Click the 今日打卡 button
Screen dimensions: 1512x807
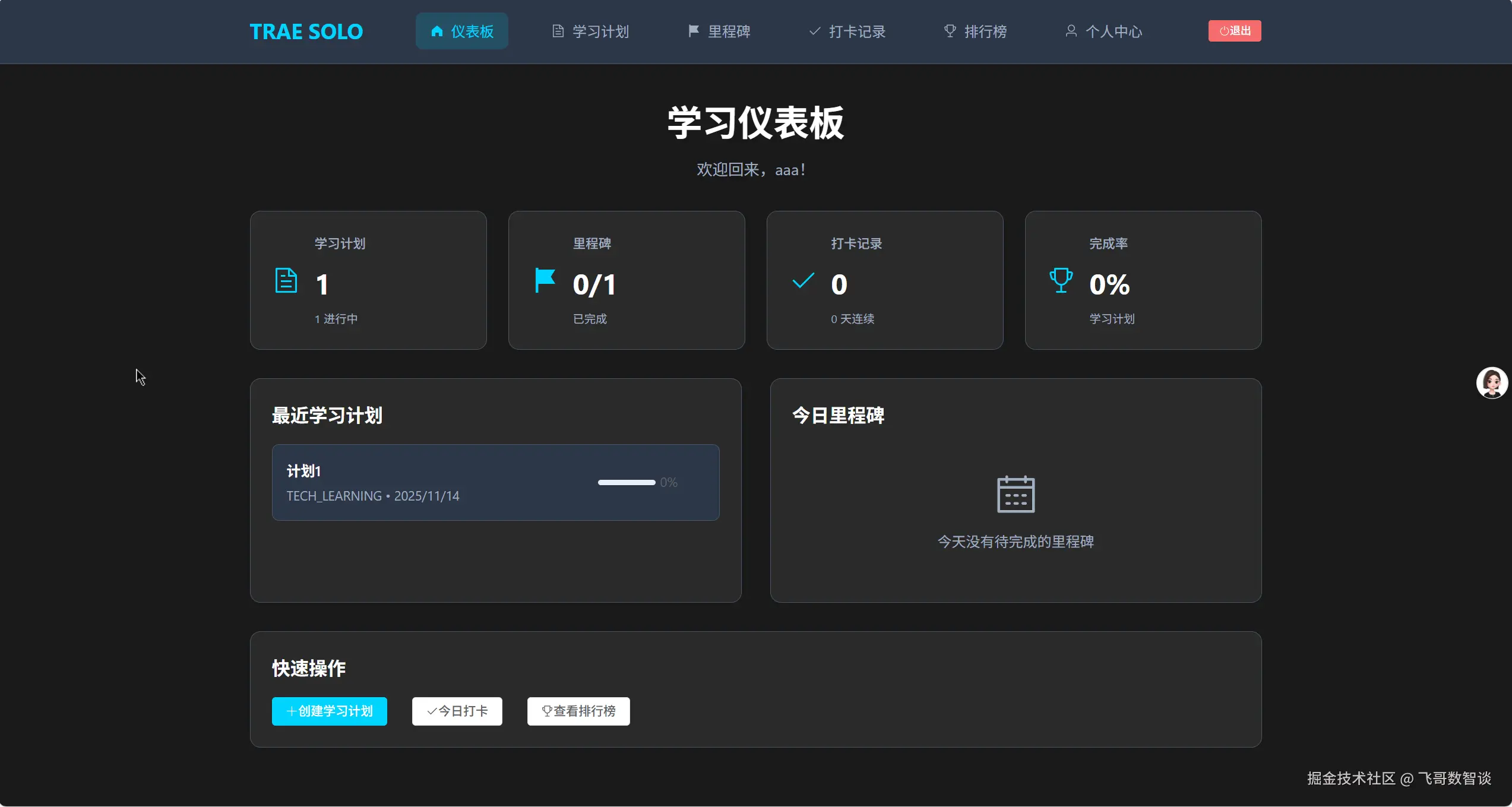(457, 711)
